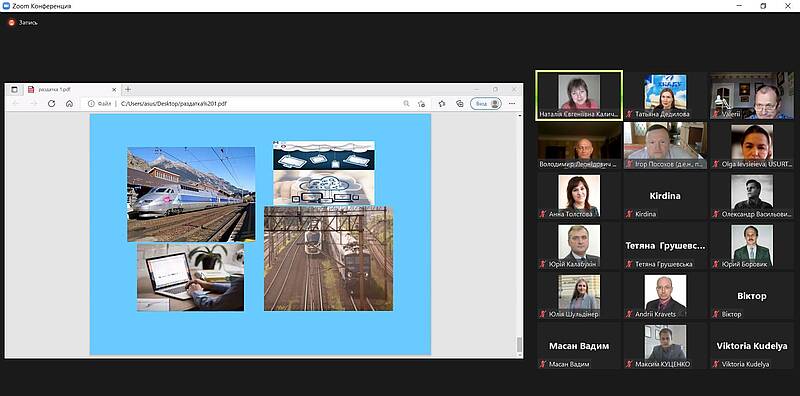Add a new browser tab
Viewport: 800px width, 396px height.
[128, 89]
